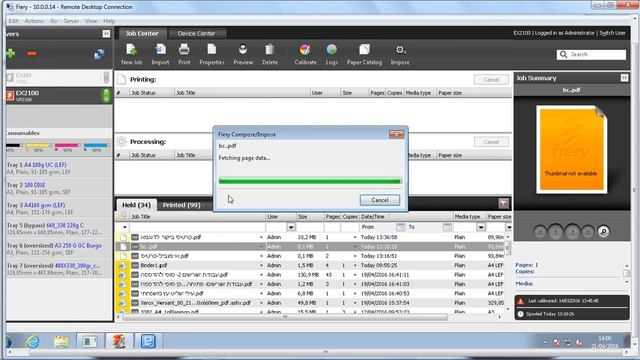Collapse the Servers panel
Image resolution: width=640 pixels, height=360 pixels.
point(106,34)
